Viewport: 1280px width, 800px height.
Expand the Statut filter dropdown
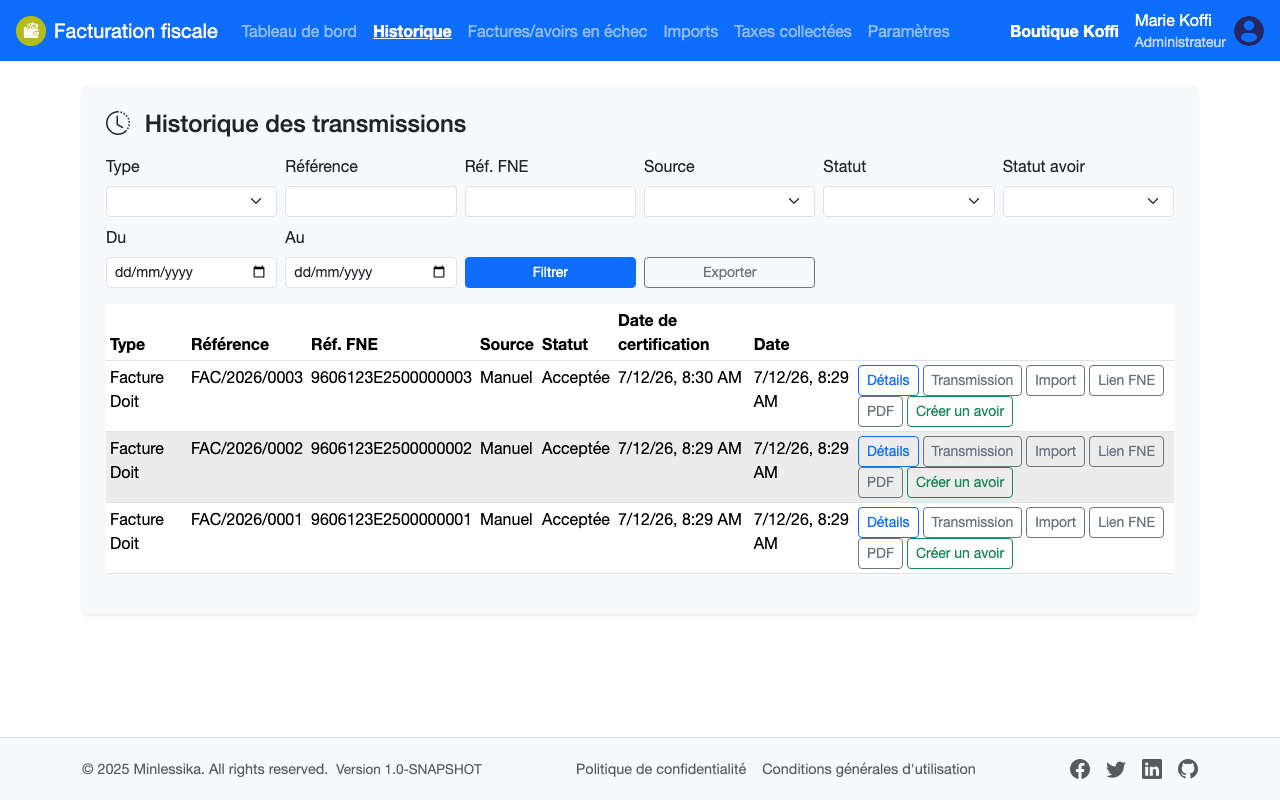click(909, 201)
